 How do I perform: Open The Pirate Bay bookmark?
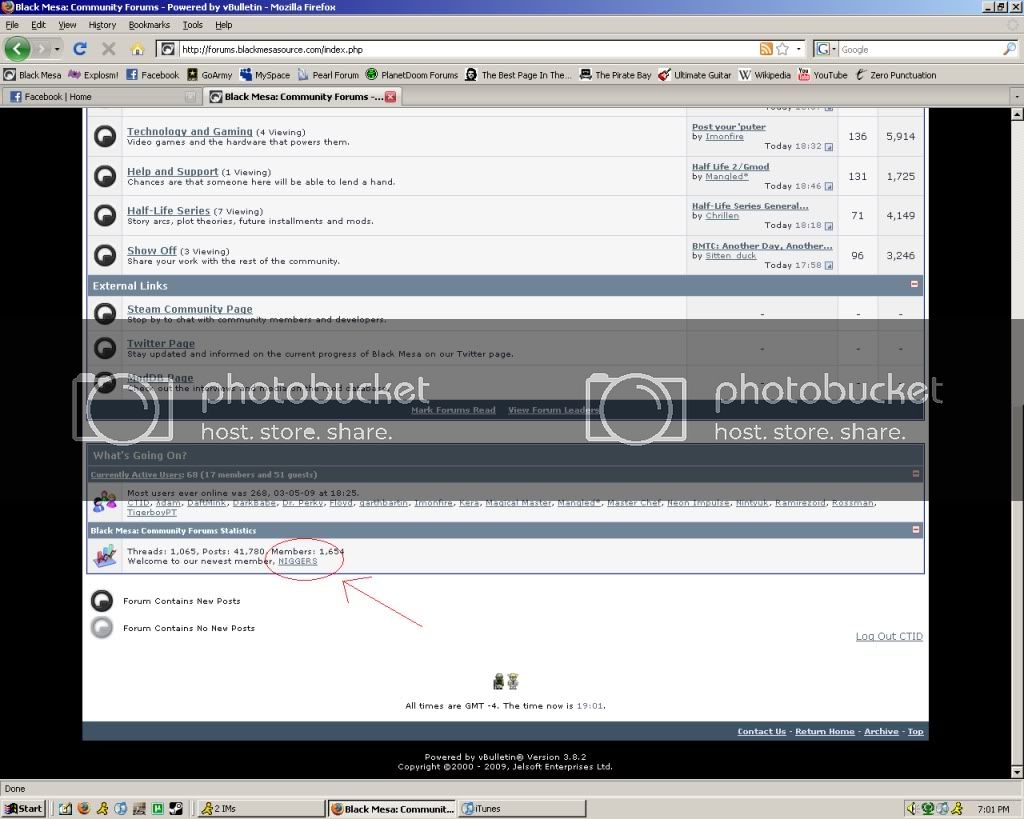[616, 75]
